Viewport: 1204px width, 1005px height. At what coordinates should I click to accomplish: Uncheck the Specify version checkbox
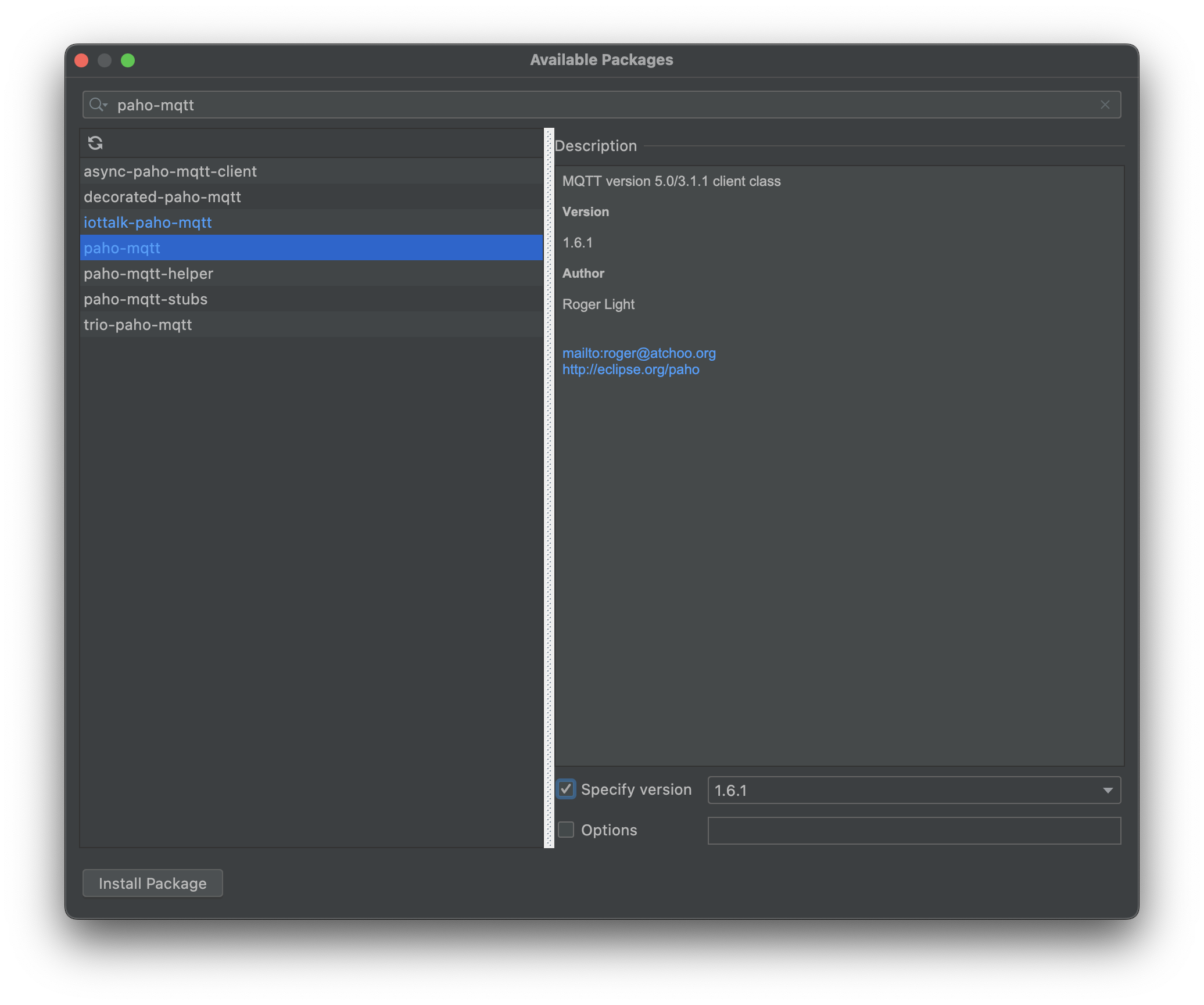[566, 789]
